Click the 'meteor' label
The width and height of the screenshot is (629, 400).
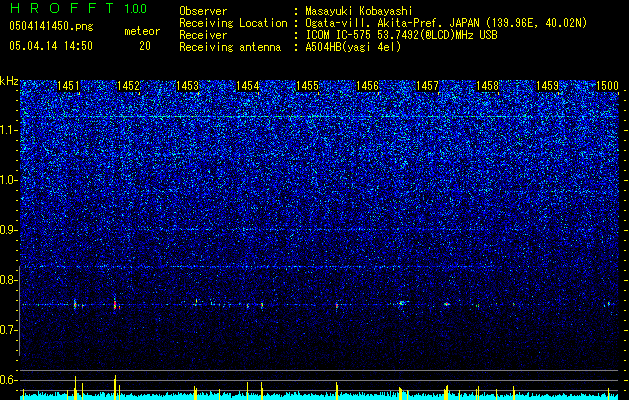pos(142,31)
